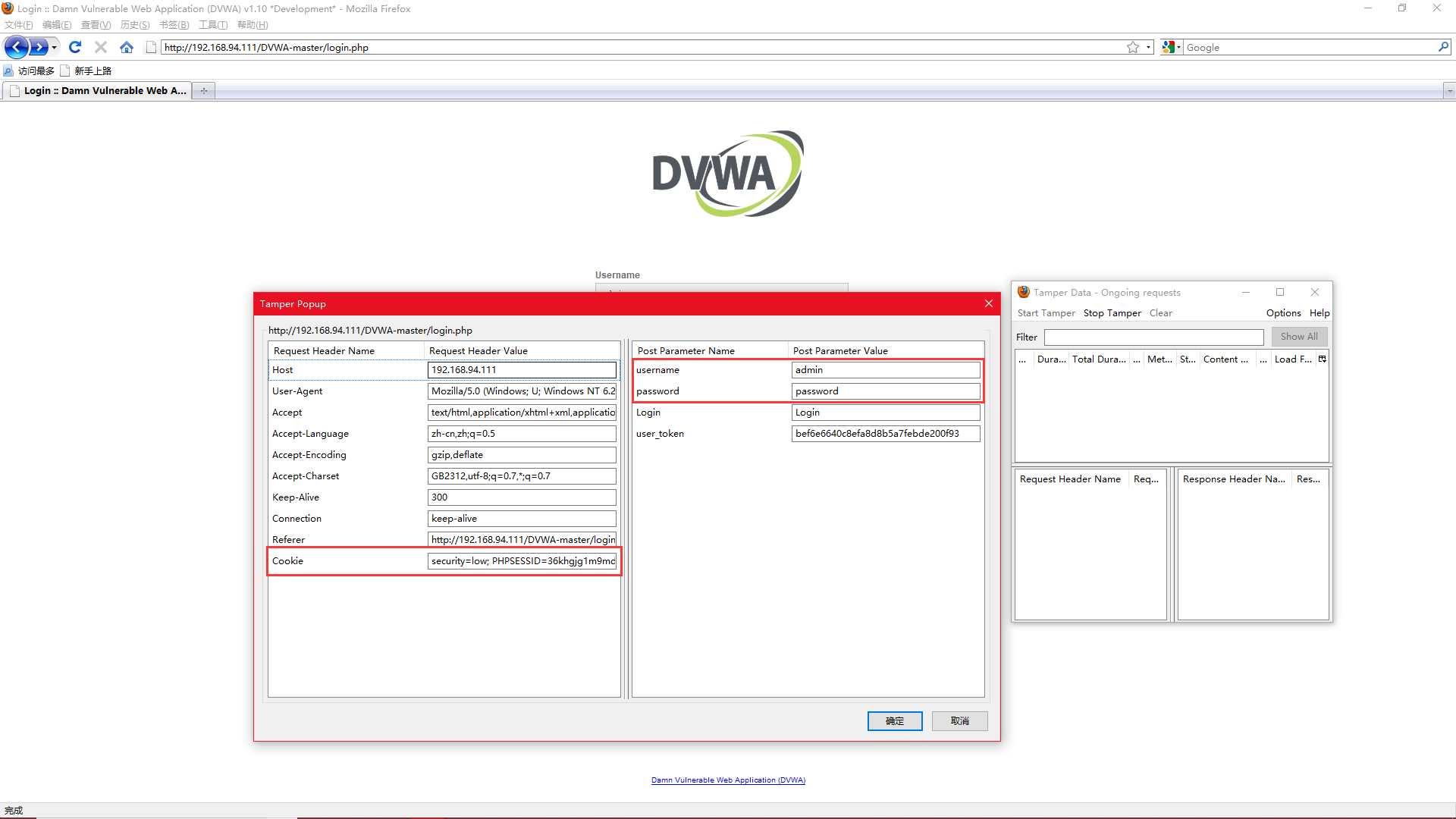1456x819 pixels.
Task: Click the Total Dura... column header
Action: coord(1099,359)
